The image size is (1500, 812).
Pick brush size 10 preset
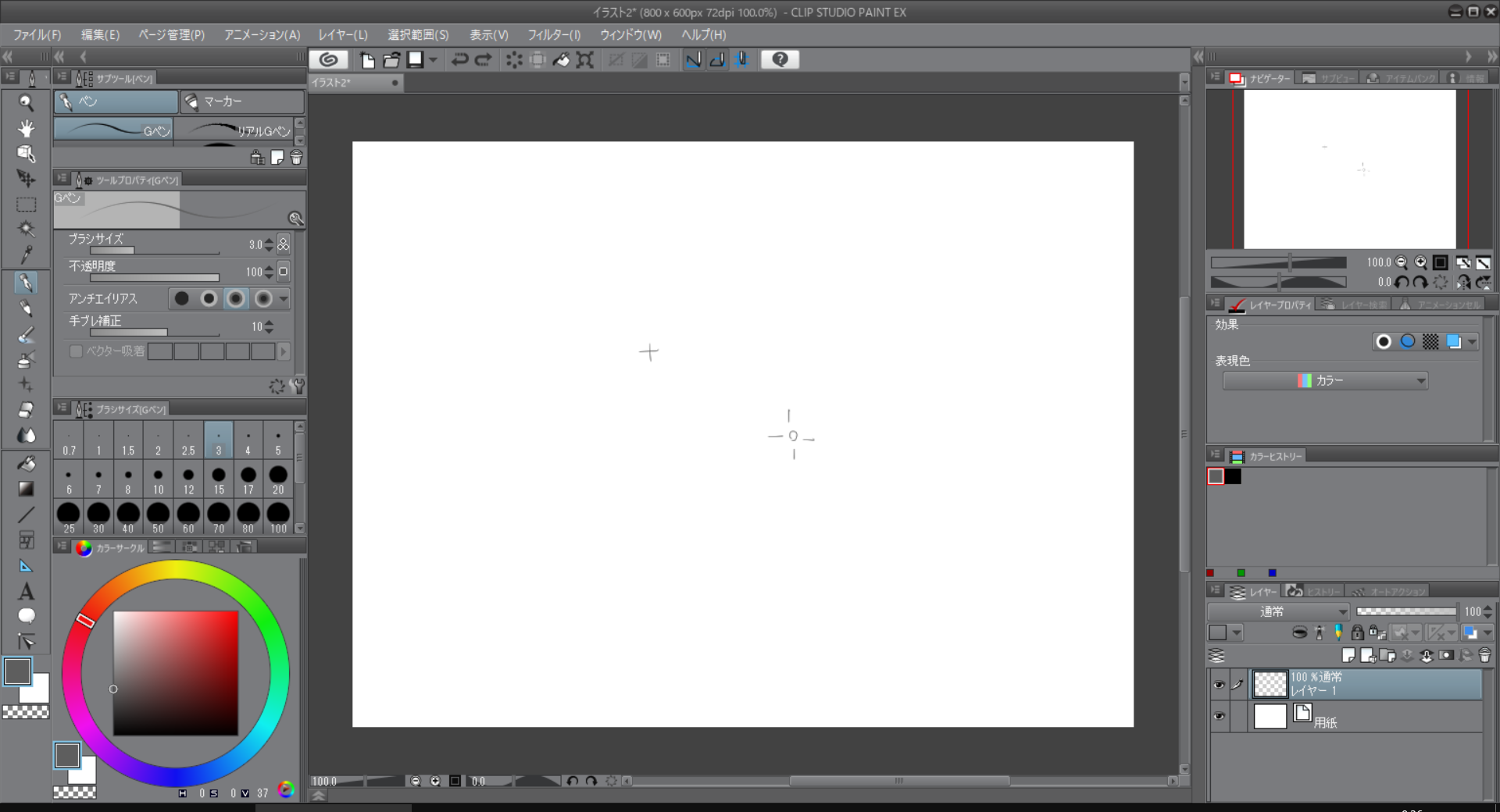pyautogui.click(x=158, y=479)
